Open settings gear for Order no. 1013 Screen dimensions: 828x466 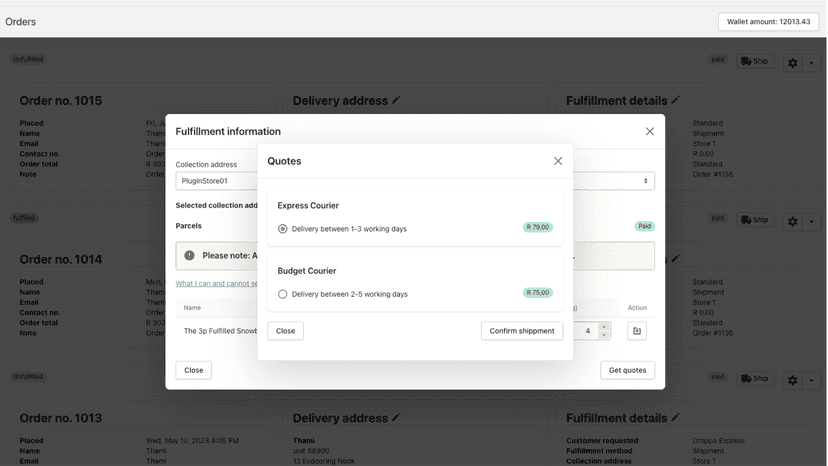point(793,380)
